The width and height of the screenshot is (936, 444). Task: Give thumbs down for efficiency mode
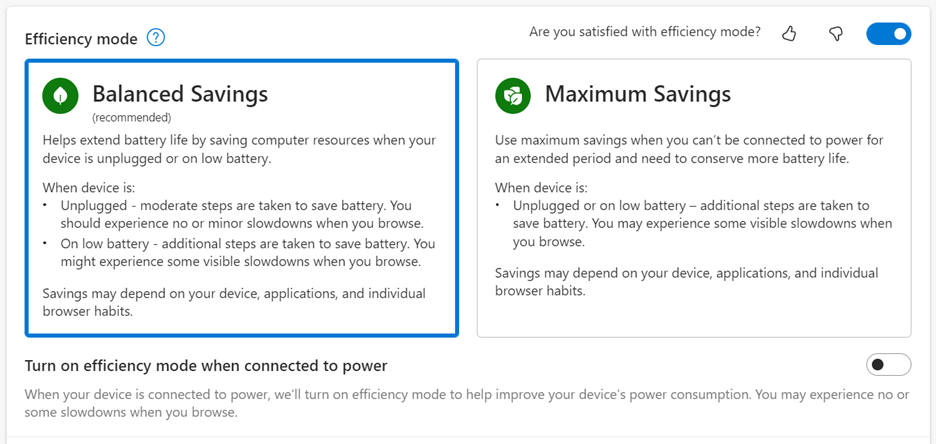pos(836,34)
